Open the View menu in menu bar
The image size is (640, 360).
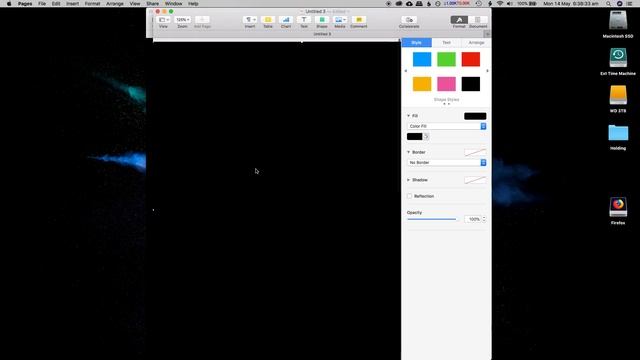point(135,4)
